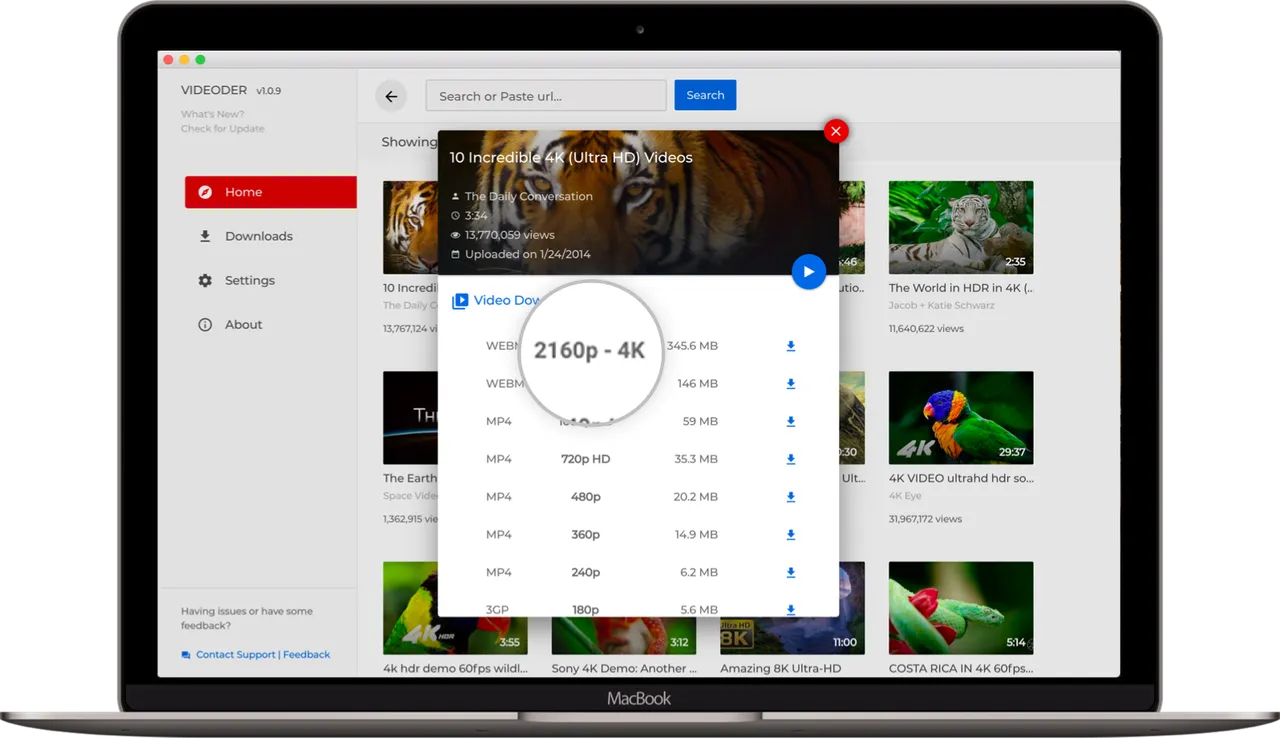Open the Home section
This screenshot has height=738, width=1280.
pyautogui.click(x=270, y=192)
